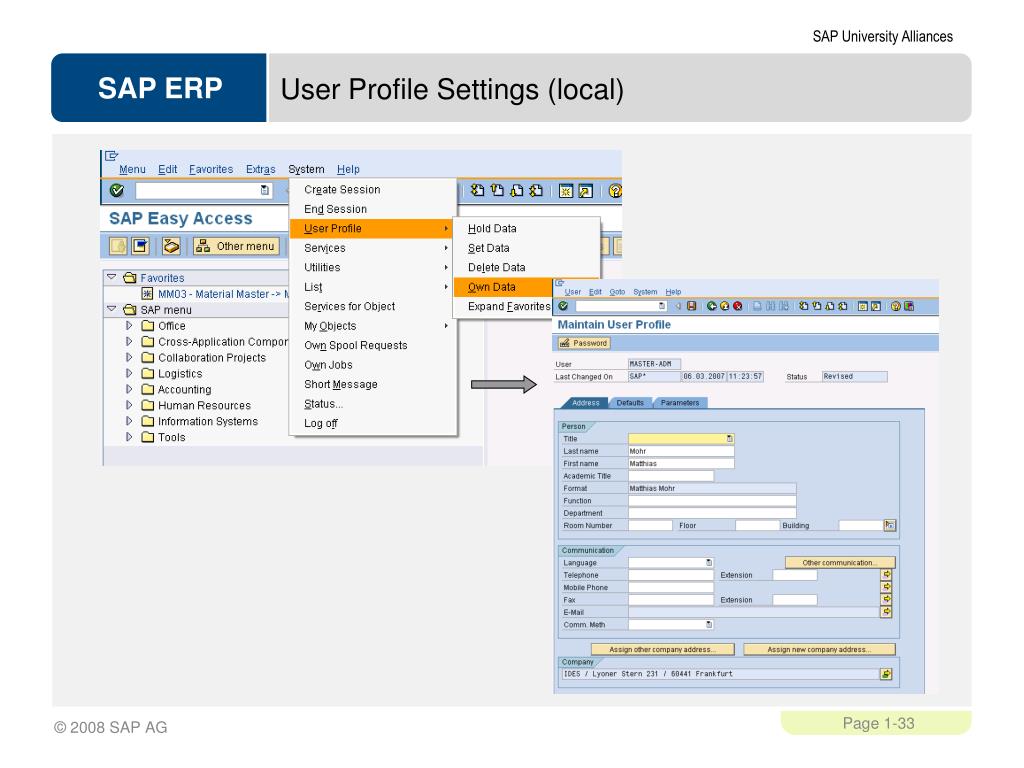The width and height of the screenshot is (1024, 768).
Task: Open the Address tab
Action: 585,403
